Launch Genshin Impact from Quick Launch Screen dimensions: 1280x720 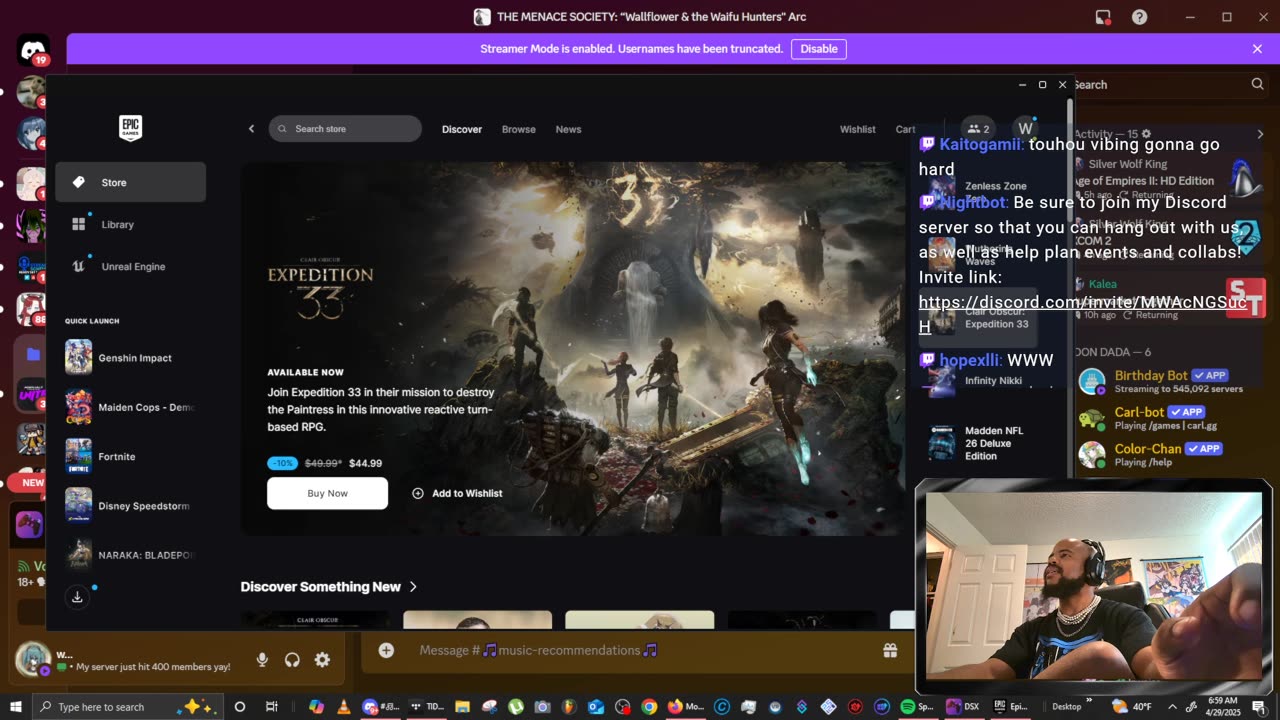131,357
